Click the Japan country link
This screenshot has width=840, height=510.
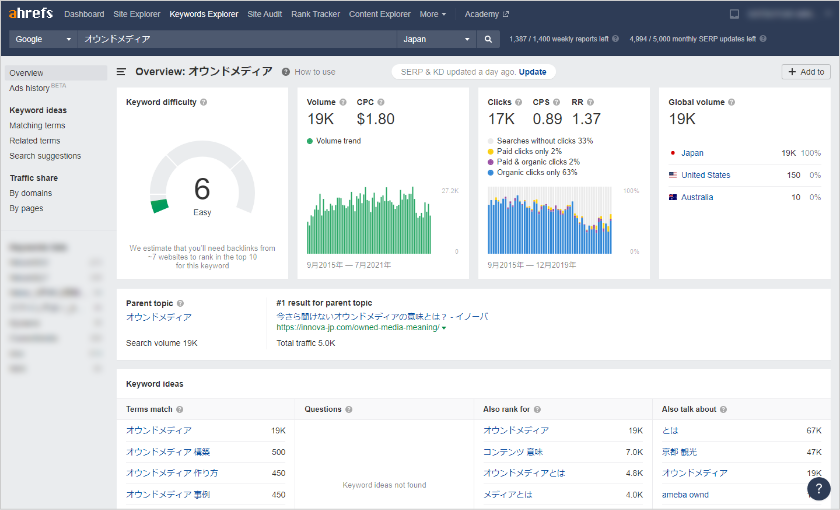click(x=692, y=153)
